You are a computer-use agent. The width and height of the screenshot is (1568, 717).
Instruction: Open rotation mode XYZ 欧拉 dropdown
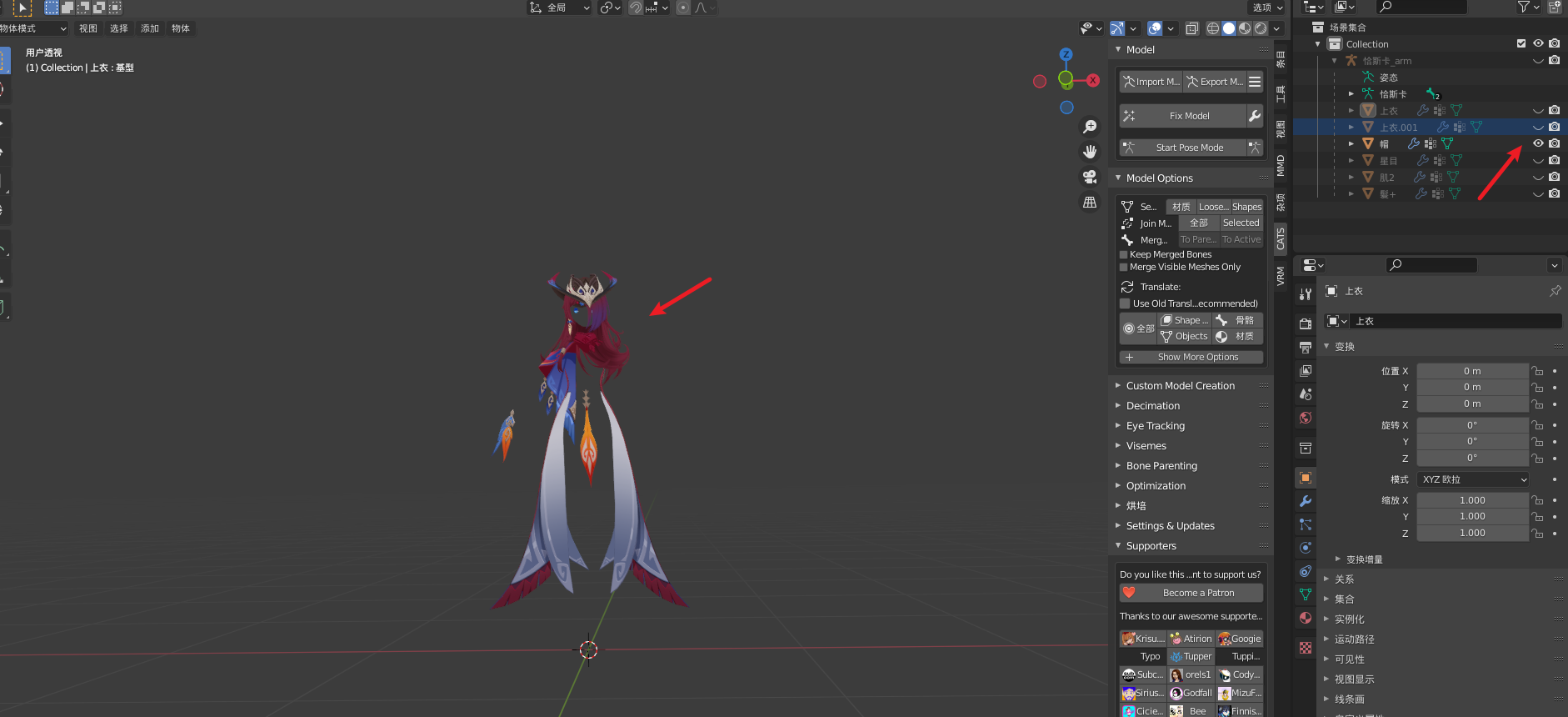coord(1473,479)
